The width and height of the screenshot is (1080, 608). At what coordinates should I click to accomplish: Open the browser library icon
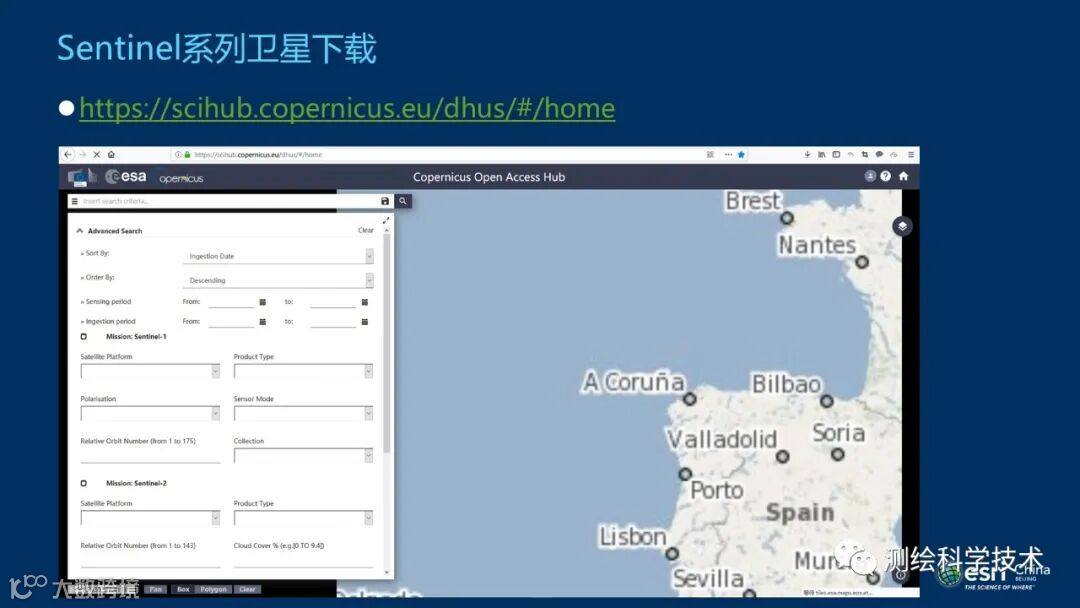(821, 154)
